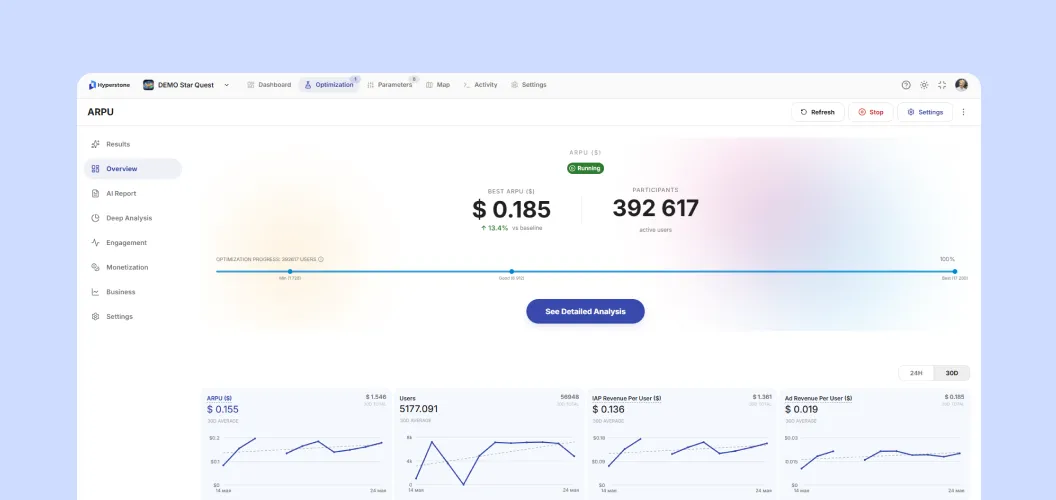1056x500 pixels.
Task: Switch charts to 24H range
Action: (916, 373)
